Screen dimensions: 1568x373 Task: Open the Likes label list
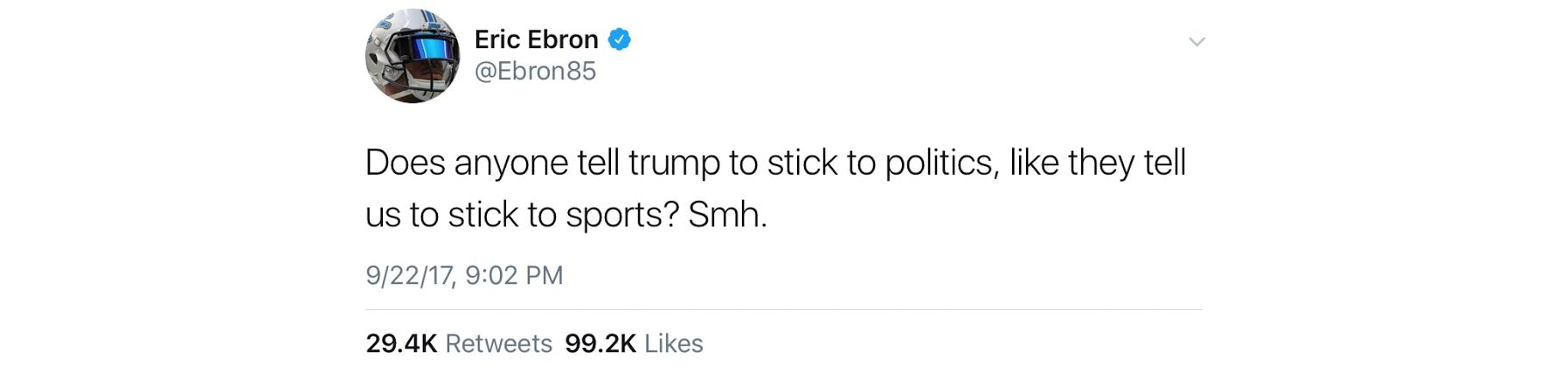(673, 343)
